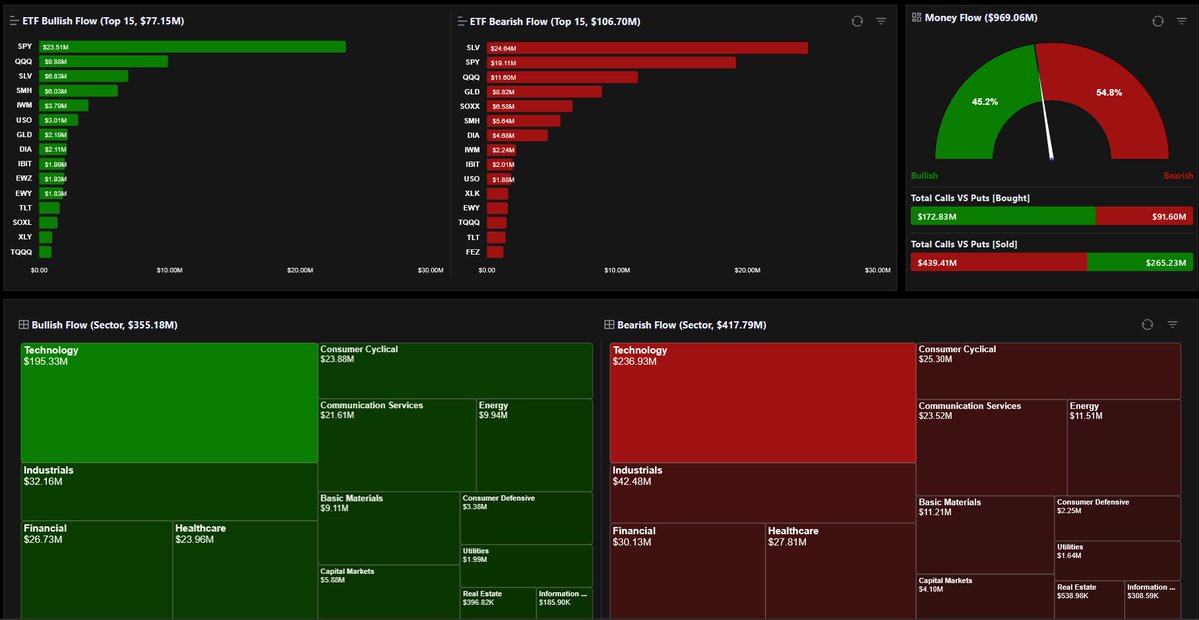This screenshot has width=1199, height=620.
Task: Click the $439.41M calls sold bar
Action: 998,263
